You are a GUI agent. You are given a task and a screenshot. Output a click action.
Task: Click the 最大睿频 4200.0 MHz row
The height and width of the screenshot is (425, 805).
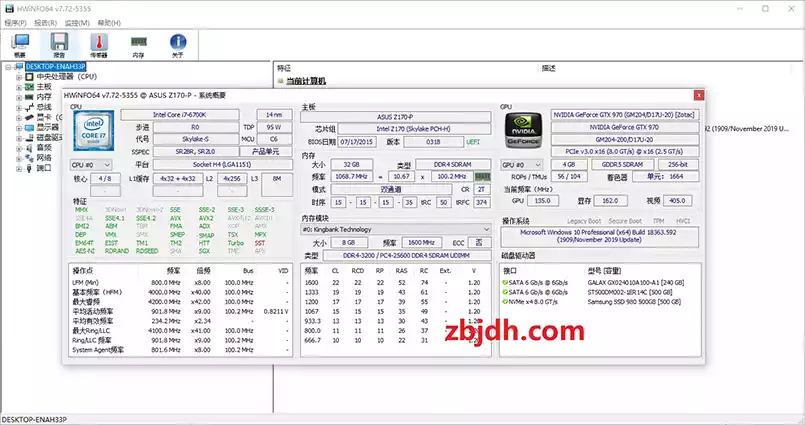point(180,302)
